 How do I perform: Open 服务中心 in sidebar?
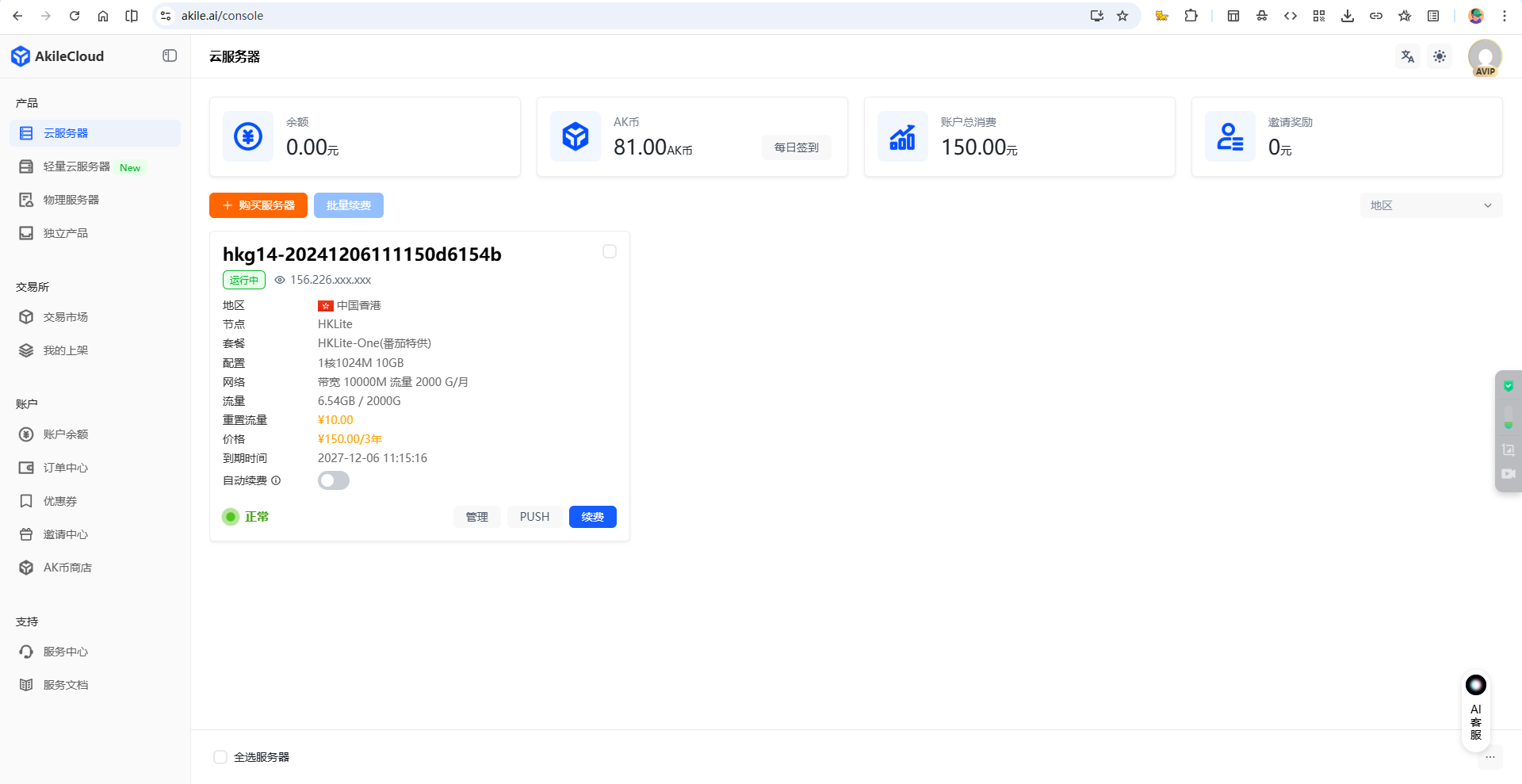[95, 652]
